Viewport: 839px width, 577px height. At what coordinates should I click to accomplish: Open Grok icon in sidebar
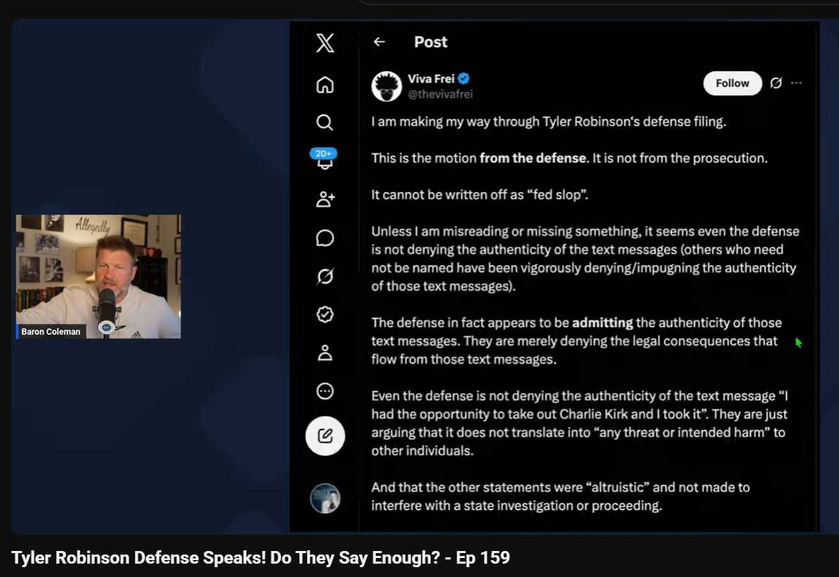[x=325, y=276]
